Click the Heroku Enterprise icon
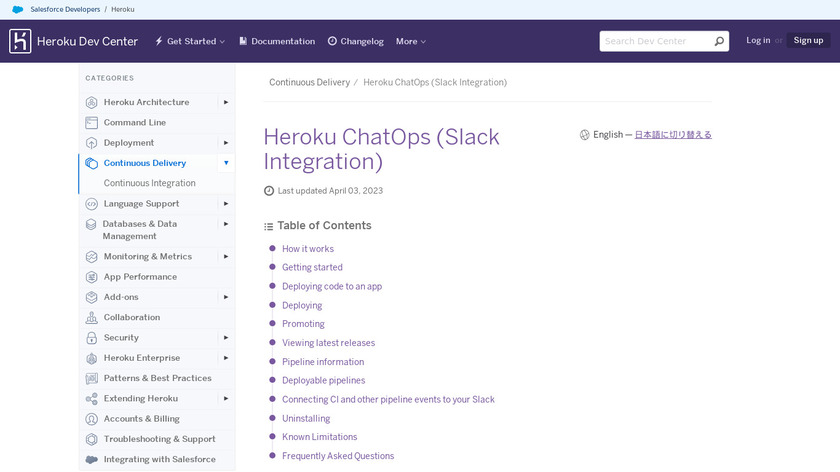Screen dimensions: 840x472 (x=92, y=358)
